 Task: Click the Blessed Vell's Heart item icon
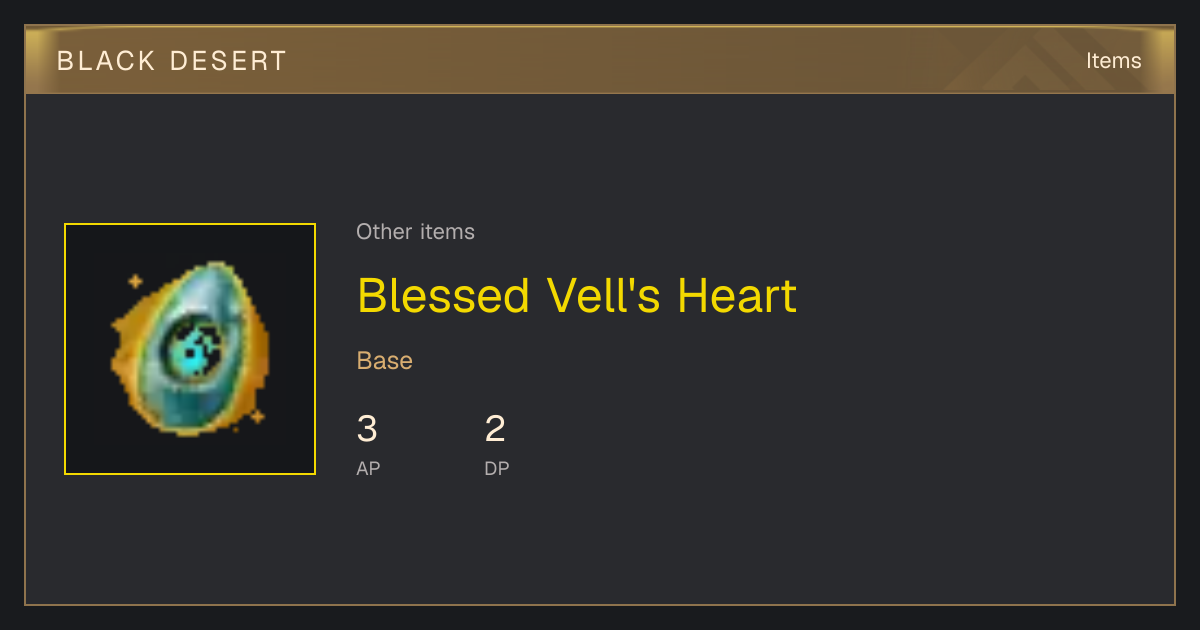190,349
